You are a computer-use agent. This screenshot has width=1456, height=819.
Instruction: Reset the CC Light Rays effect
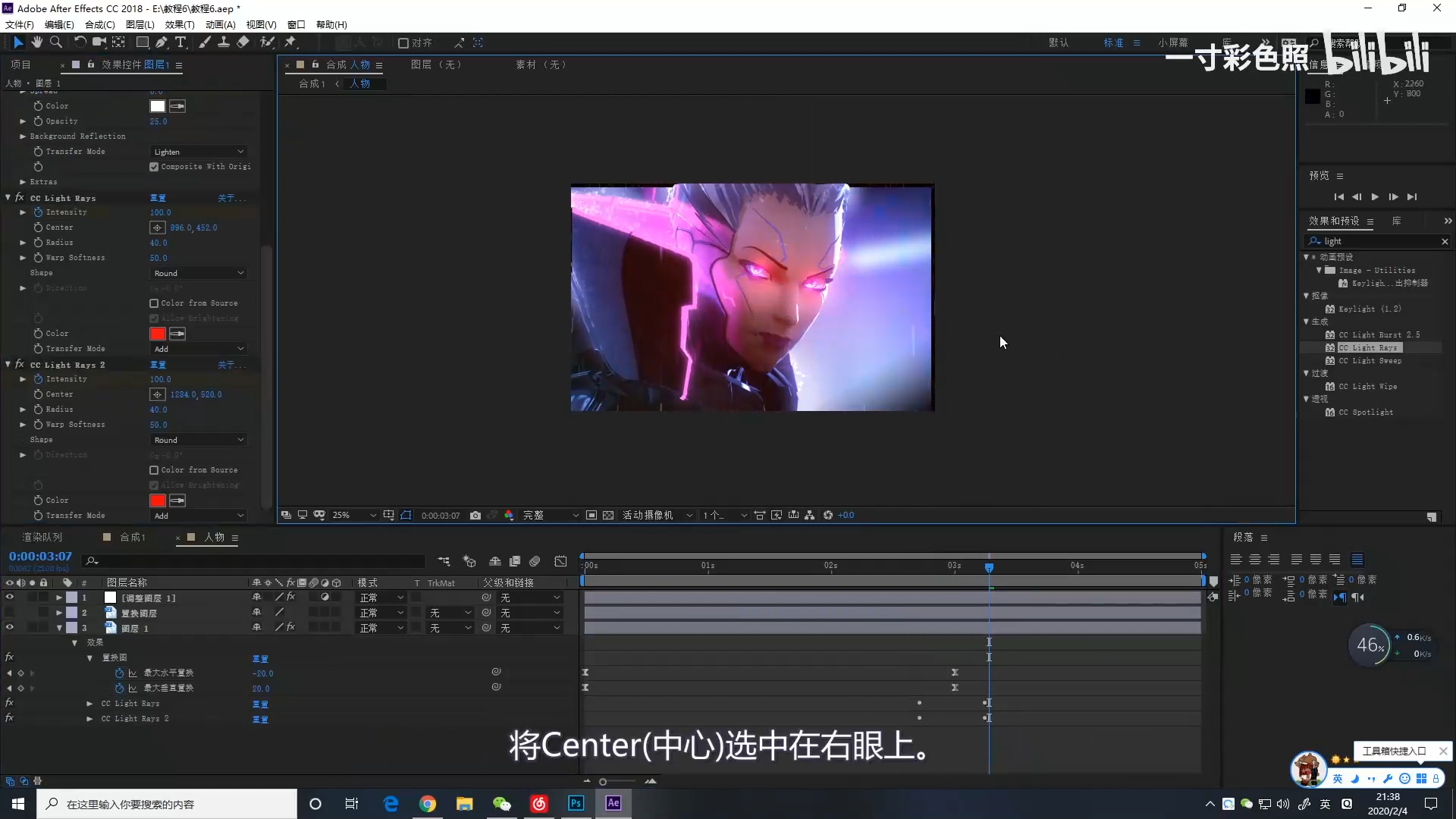(x=158, y=198)
